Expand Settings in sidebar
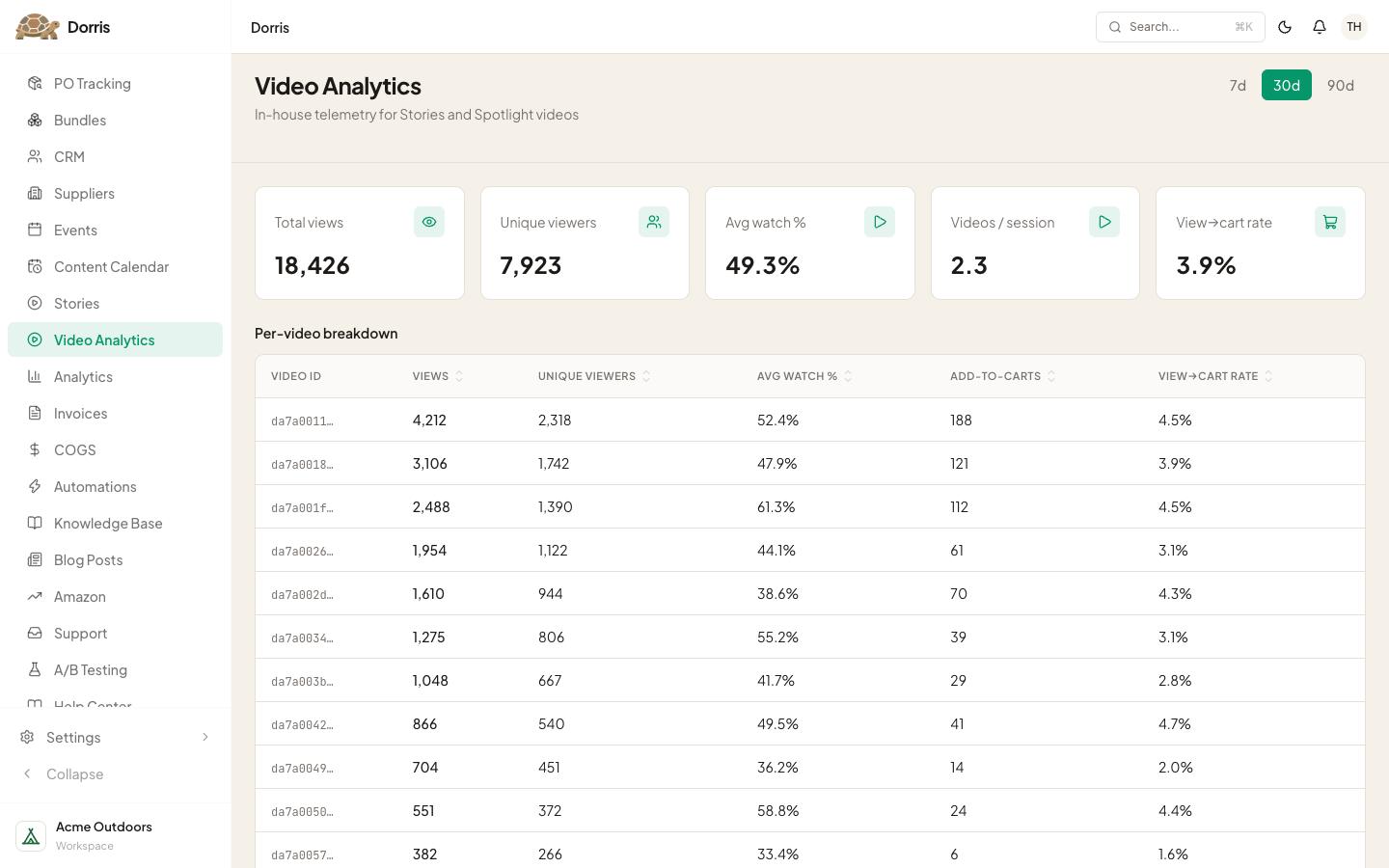The image size is (1389, 868). coord(116,738)
